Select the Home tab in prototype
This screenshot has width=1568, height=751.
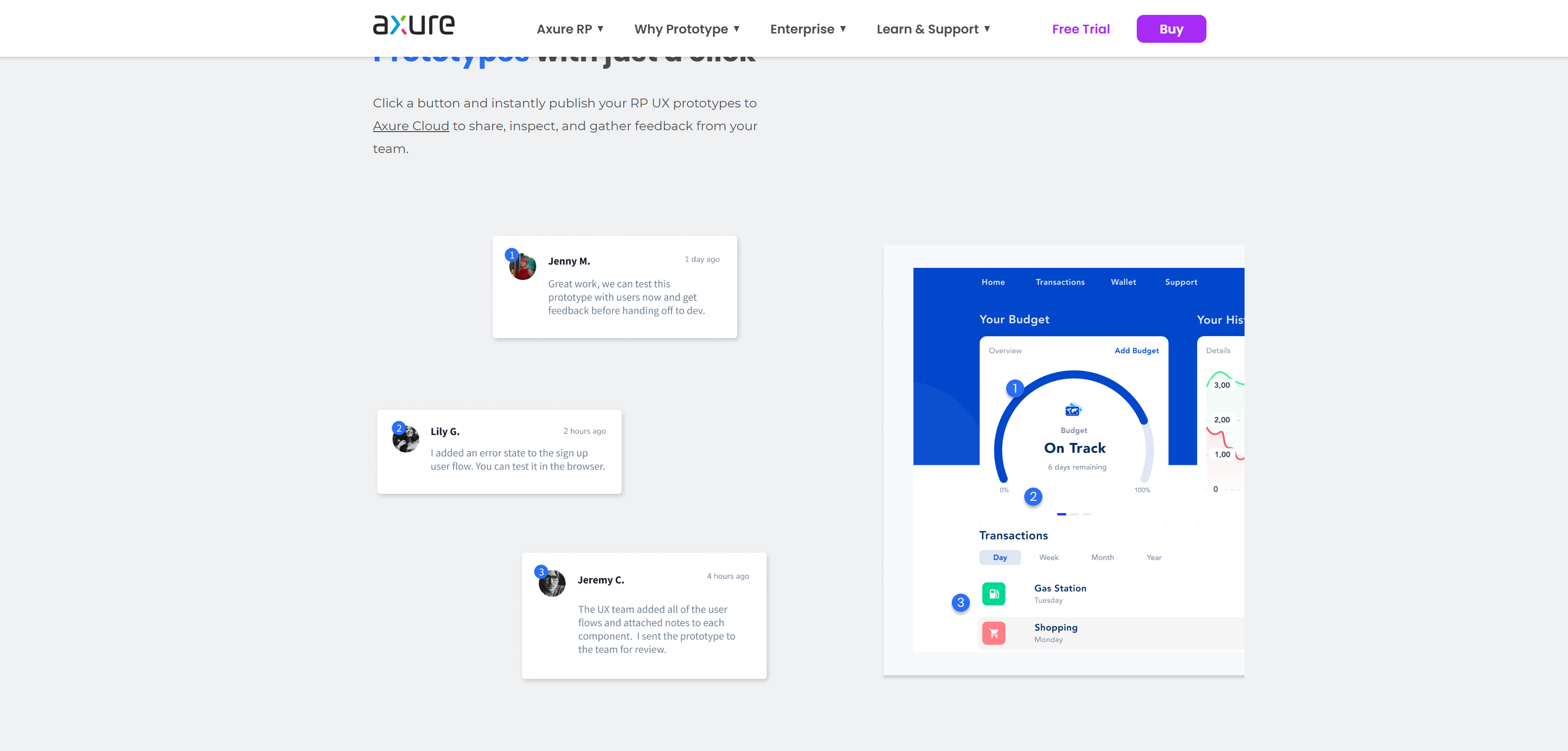tap(993, 282)
